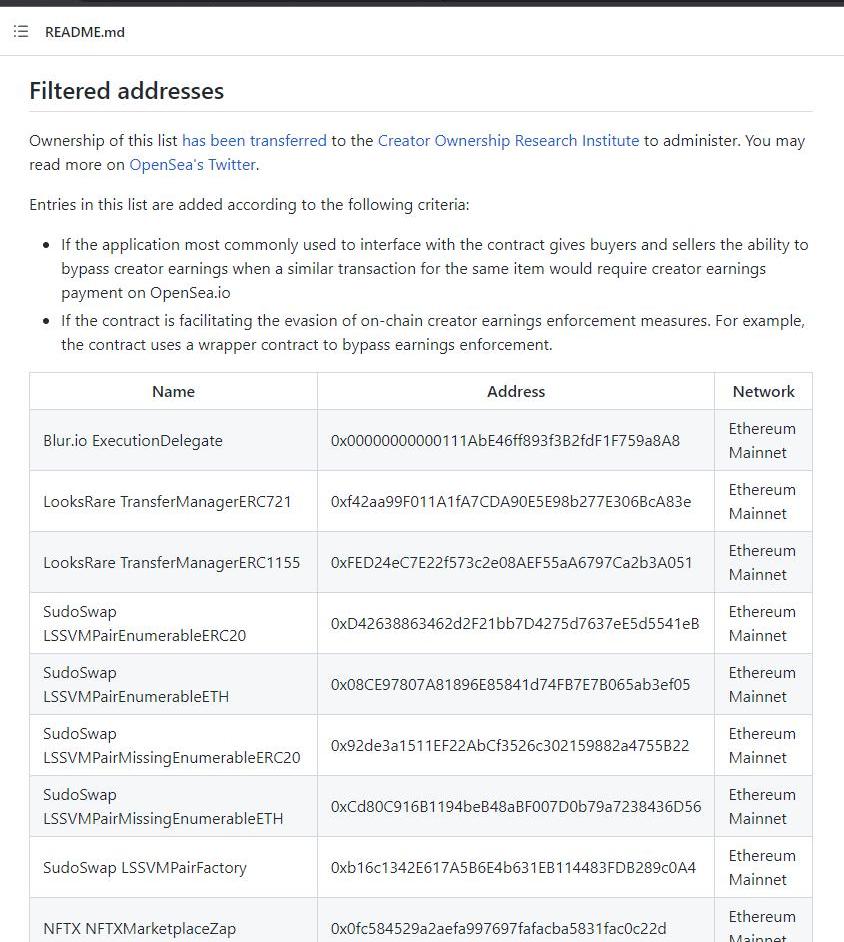Image resolution: width=844 pixels, height=942 pixels.
Task: Click the Network column header
Action: coord(763,392)
